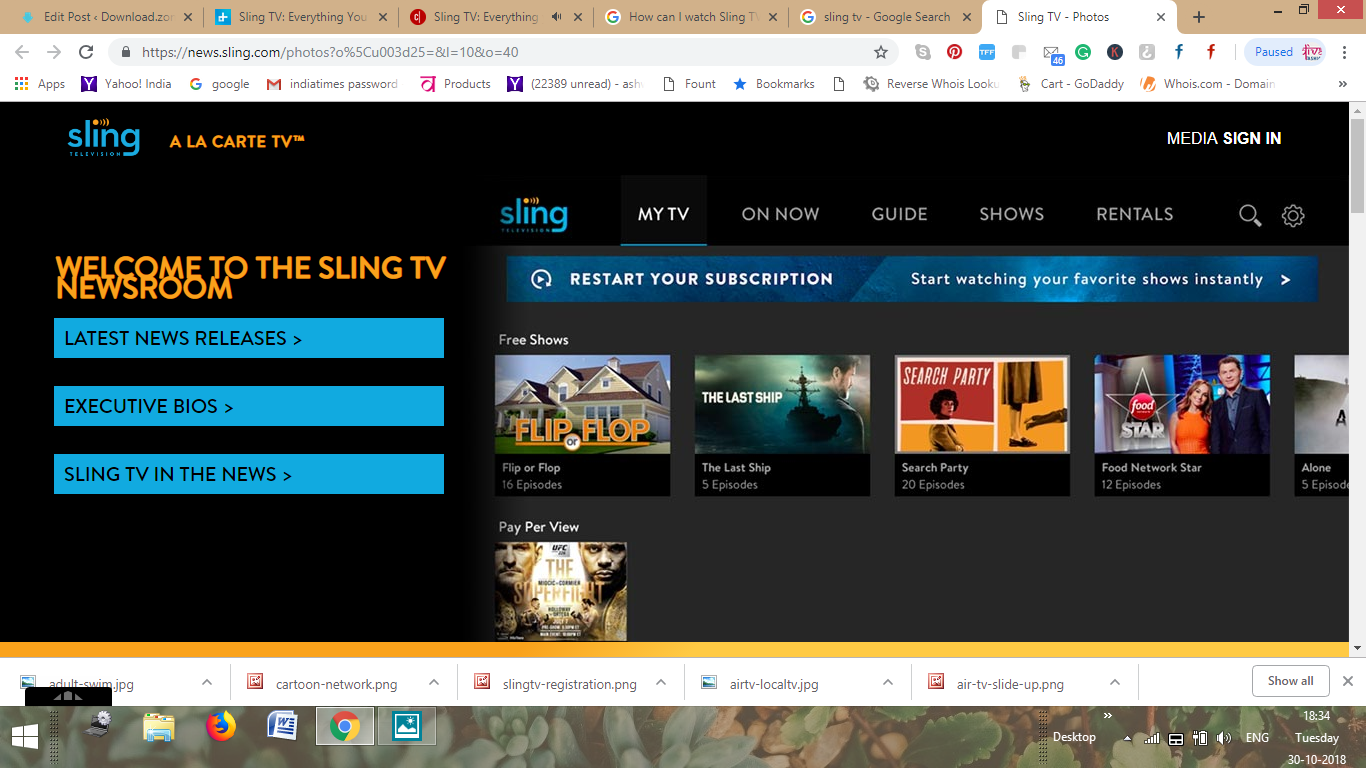
Task: Click the Skype extension icon
Action: click(x=922, y=52)
